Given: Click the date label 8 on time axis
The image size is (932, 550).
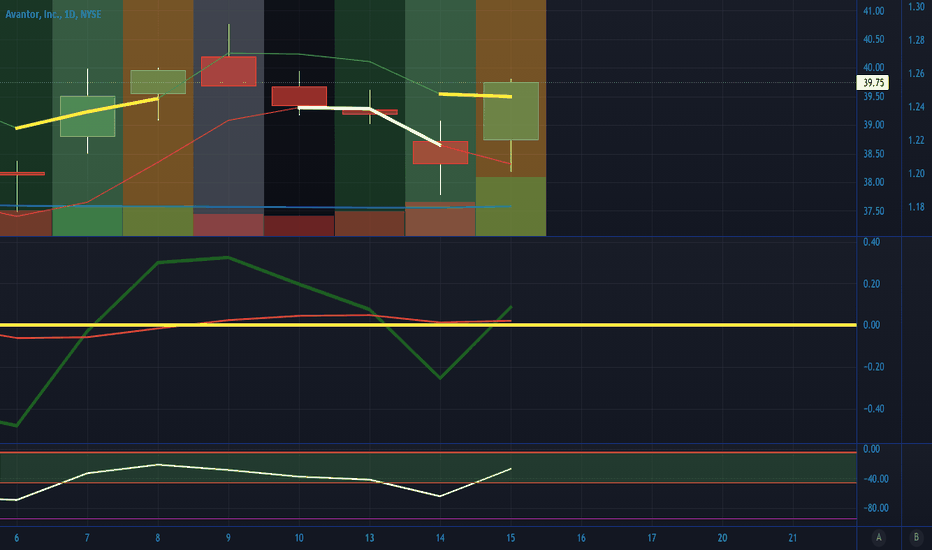Looking at the screenshot, I should (x=158, y=538).
